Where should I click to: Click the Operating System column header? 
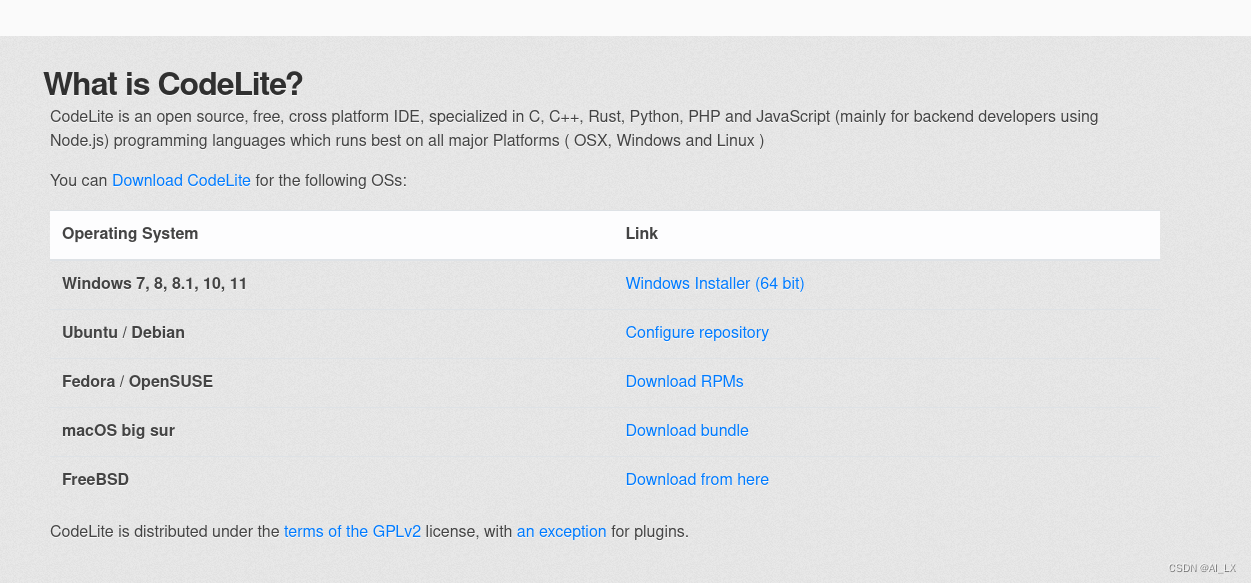pyautogui.click(x=130, y=234)
